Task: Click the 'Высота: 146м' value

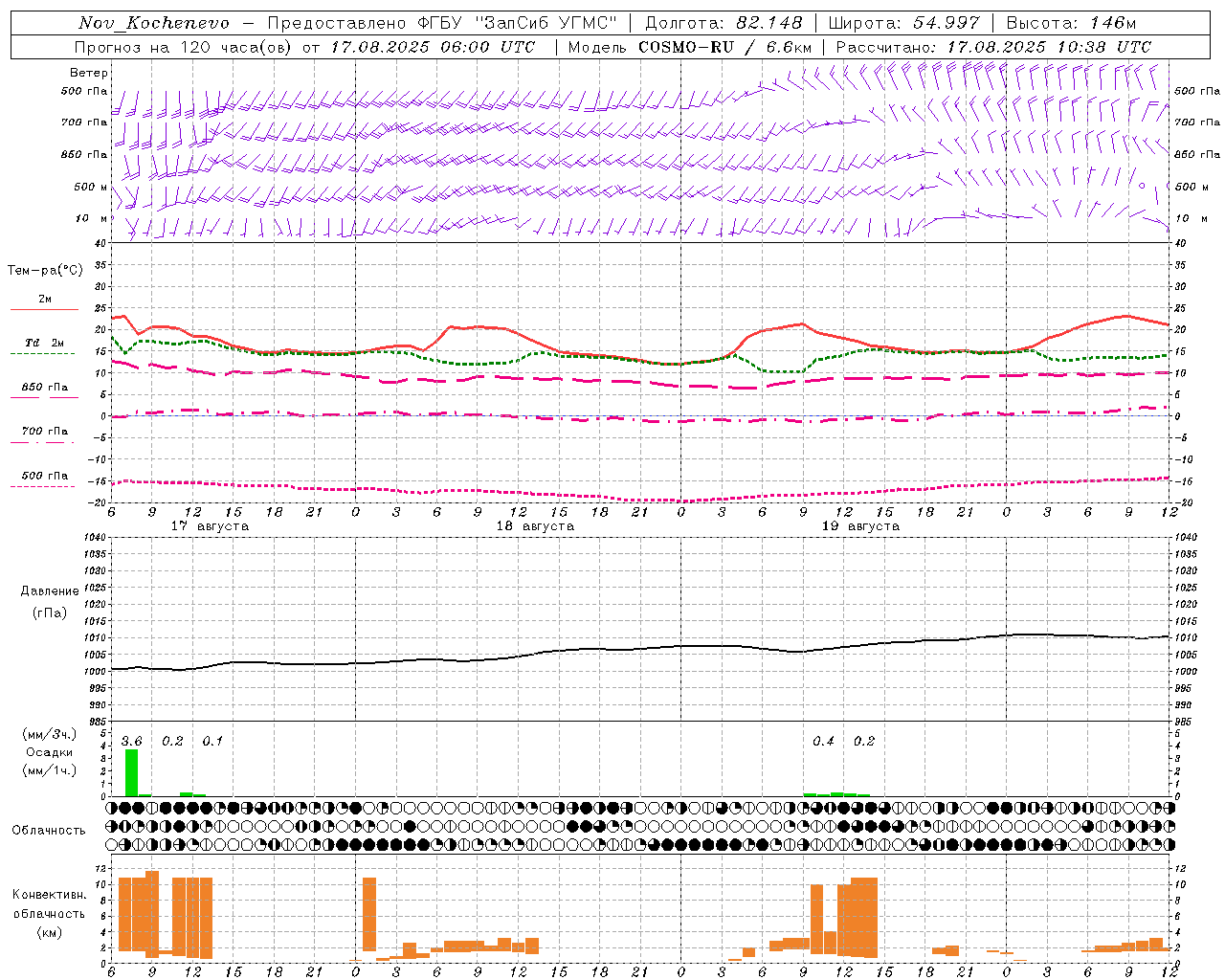Action: [1071, 23]
